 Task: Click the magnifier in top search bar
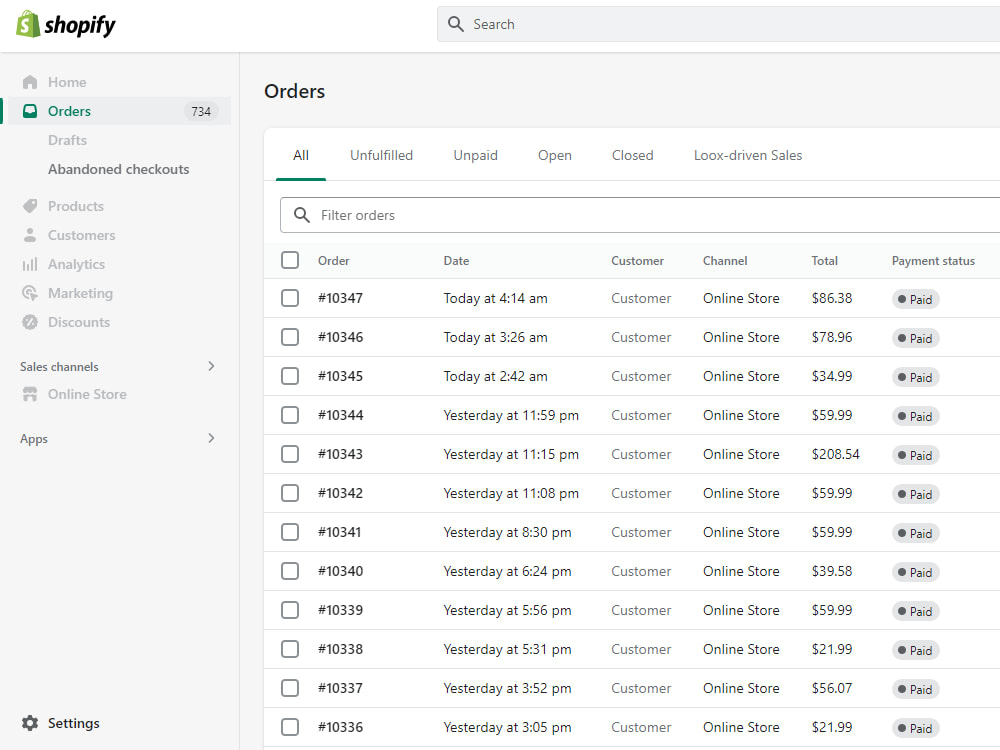pos(455,24)
